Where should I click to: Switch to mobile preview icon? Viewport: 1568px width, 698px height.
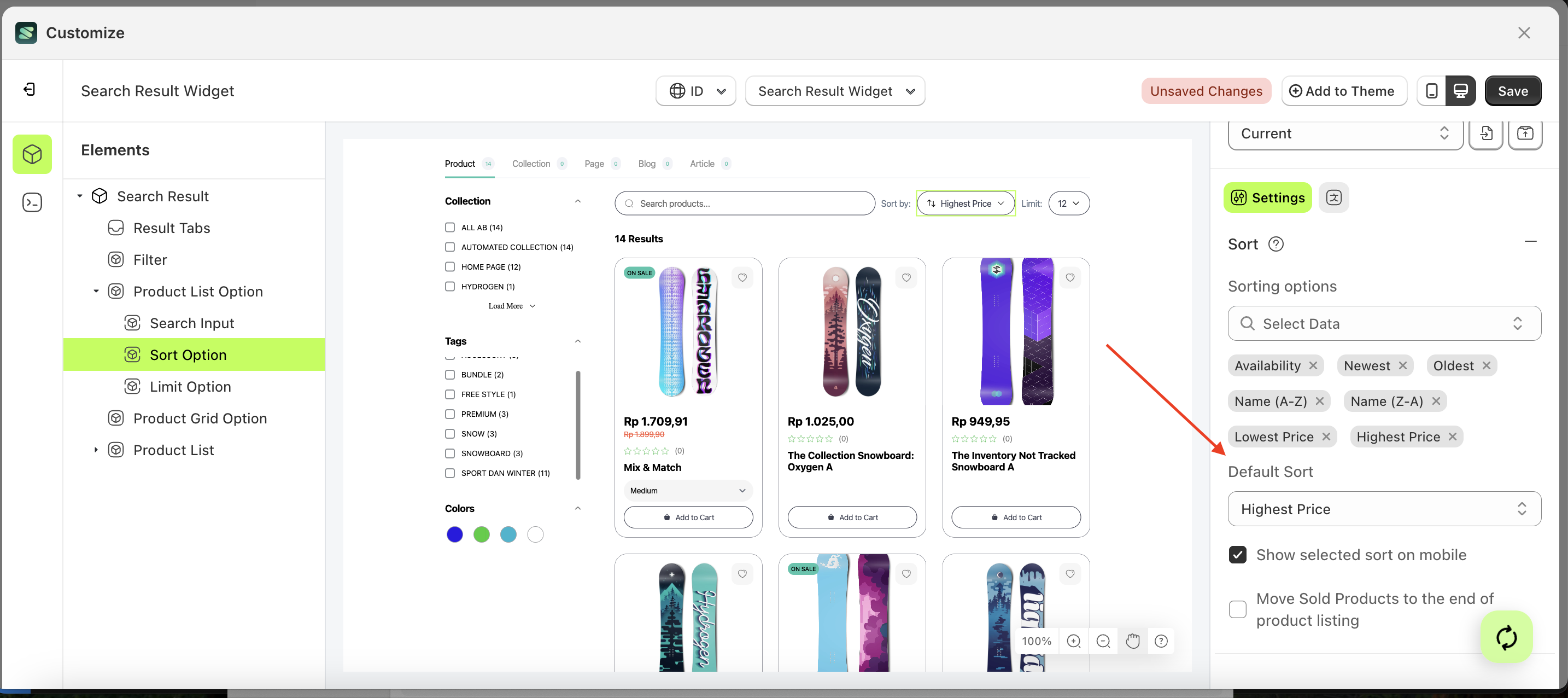coord(1432,91)
